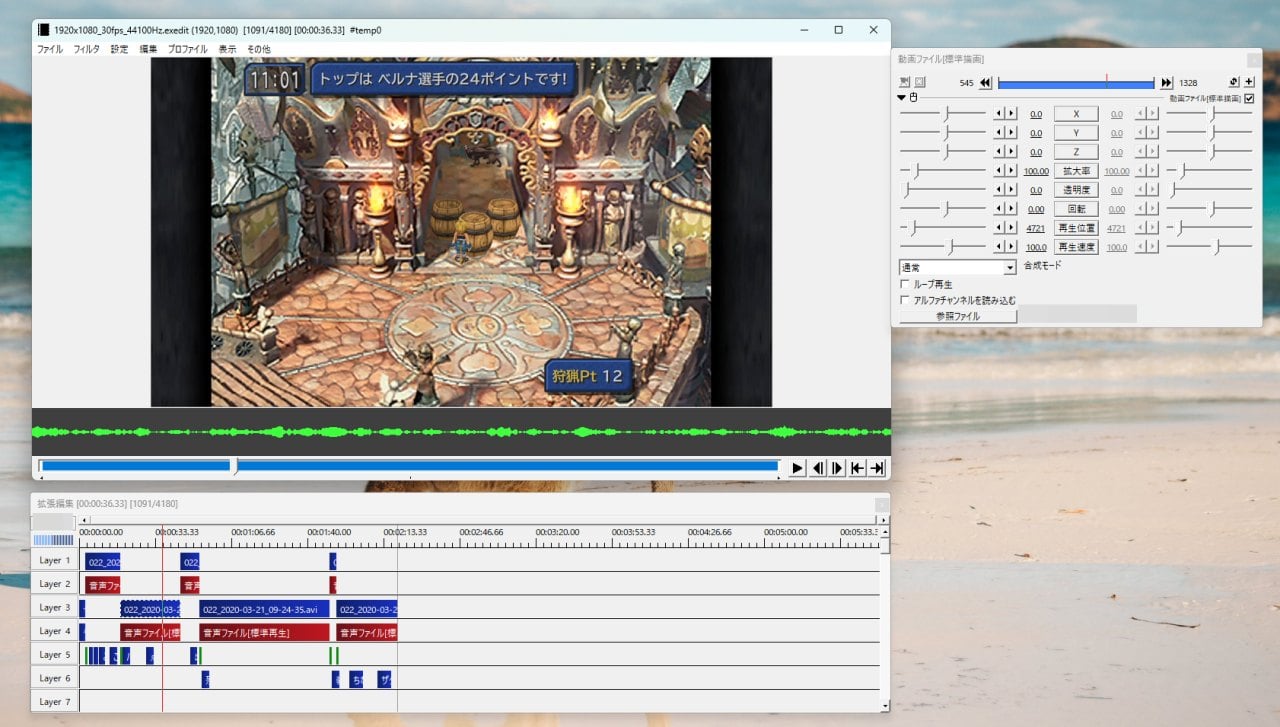Open the 合成モード dropdown showing 通常
Image resolution: width=1280 pixels, height=727 pixels.
(x=958, y=267)
